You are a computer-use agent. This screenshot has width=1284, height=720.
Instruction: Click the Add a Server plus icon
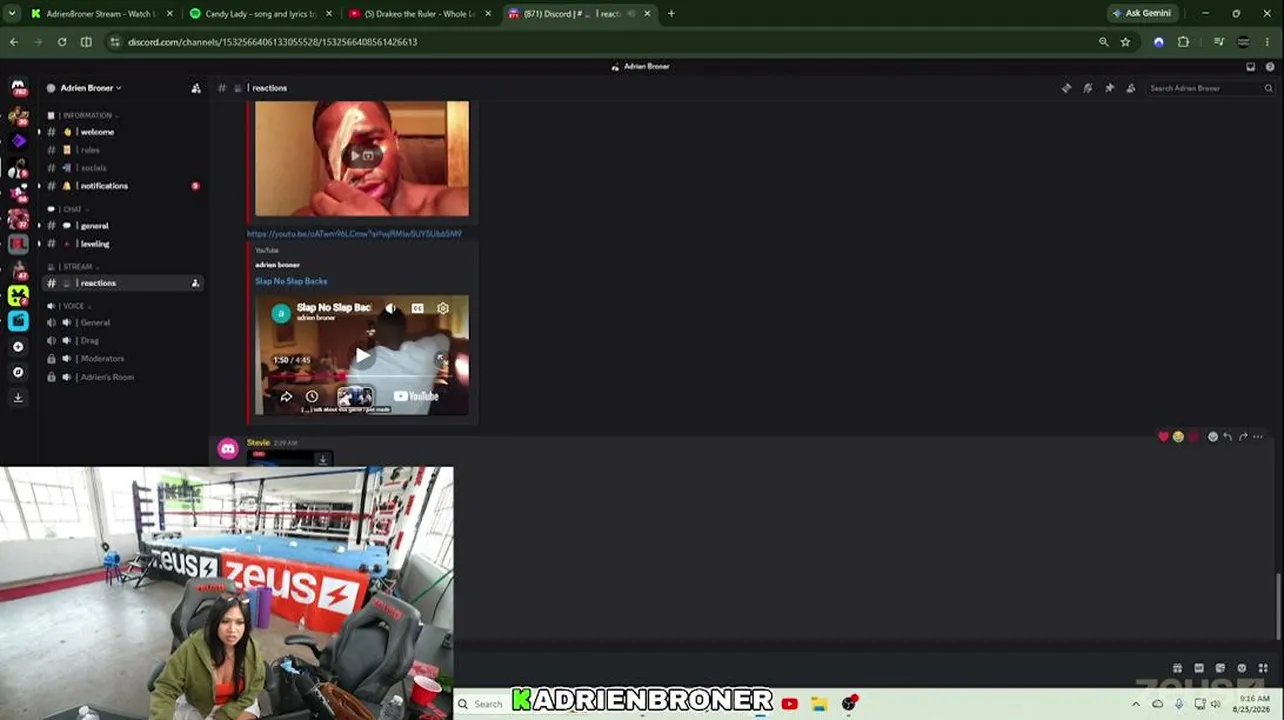[18, 347]
